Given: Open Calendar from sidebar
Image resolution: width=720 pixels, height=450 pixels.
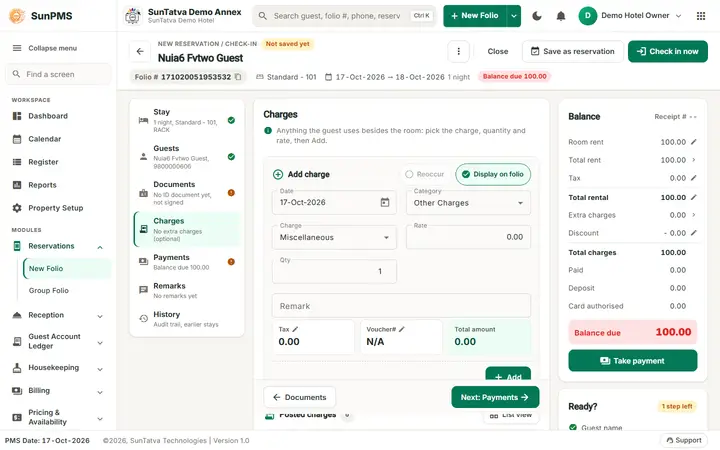Looking at the screenshot, I should click(x=59, y=139).
